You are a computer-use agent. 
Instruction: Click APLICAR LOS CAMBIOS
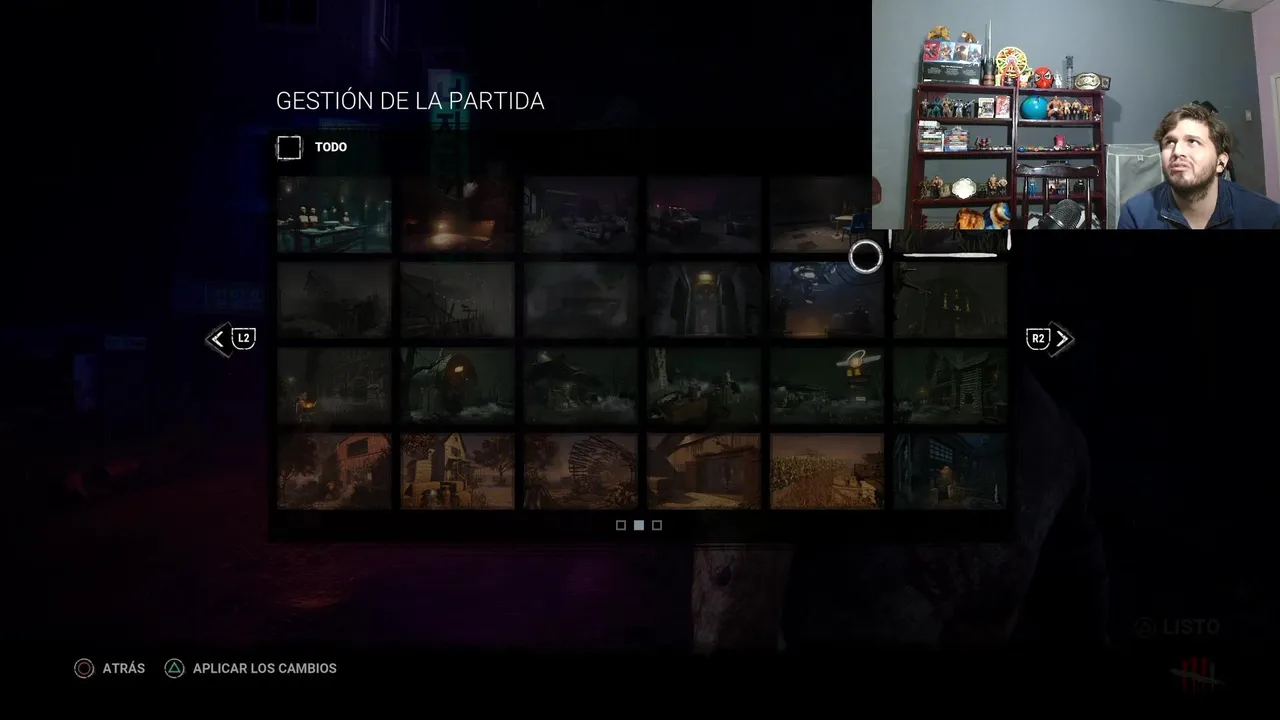tap(251, 668)
